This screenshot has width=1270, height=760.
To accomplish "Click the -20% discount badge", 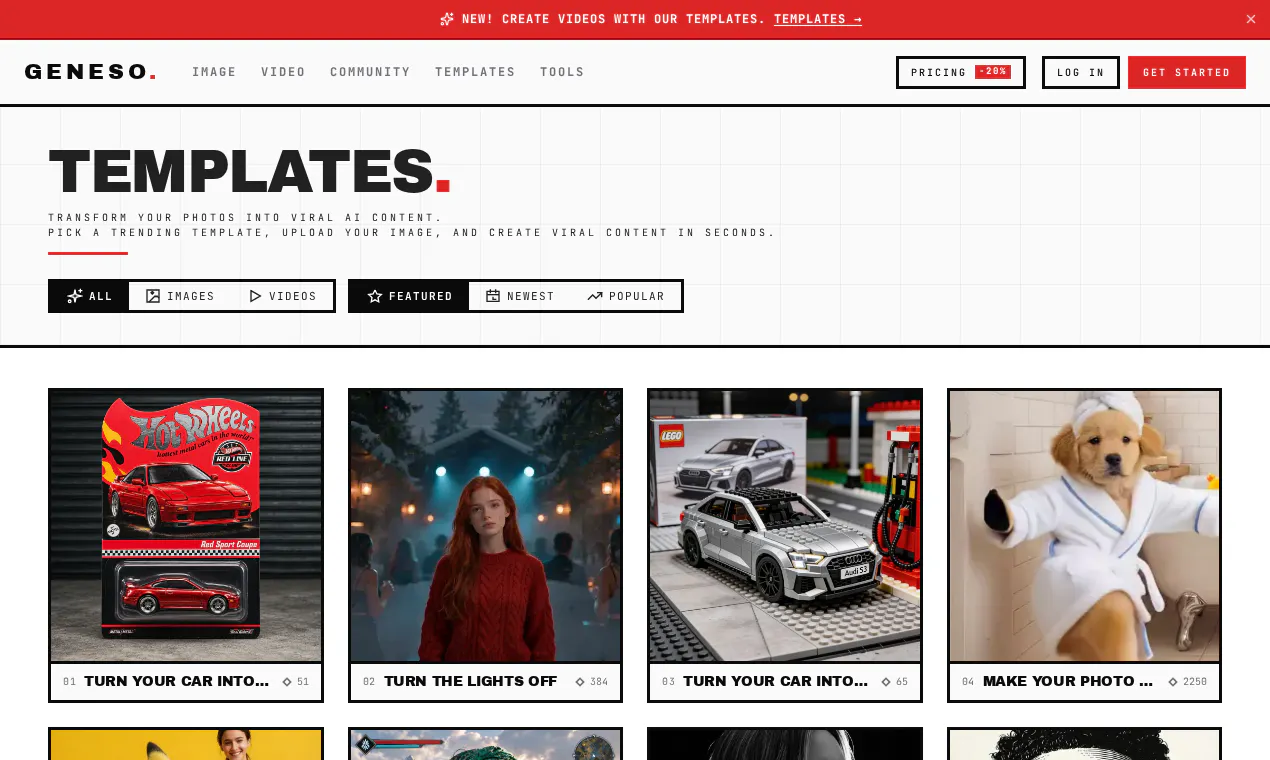I will click(993, 72).
